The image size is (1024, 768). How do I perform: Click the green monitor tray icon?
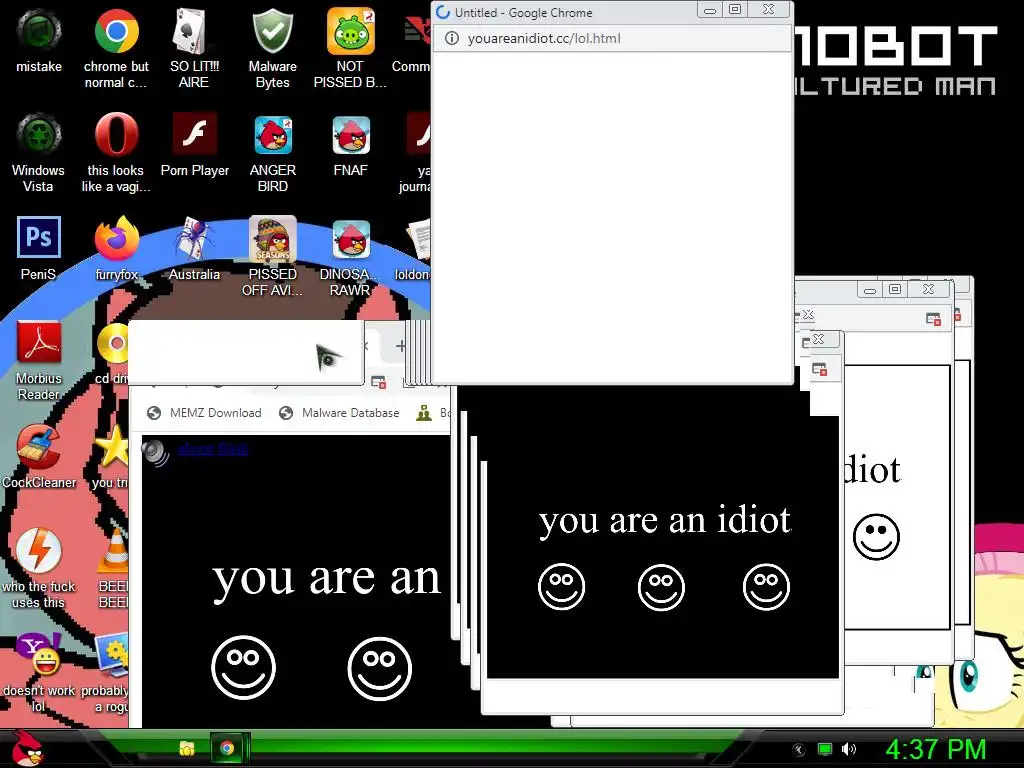tap(825, 749)
